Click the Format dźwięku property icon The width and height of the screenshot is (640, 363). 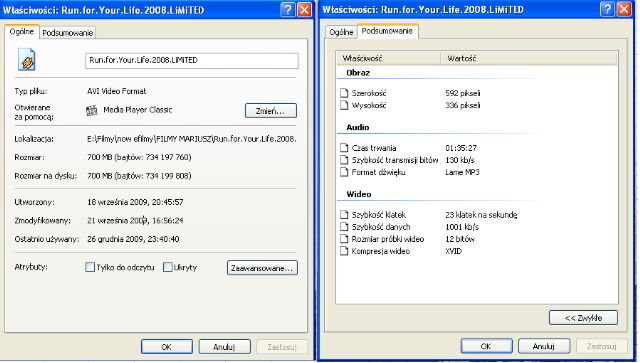[344, 172]
